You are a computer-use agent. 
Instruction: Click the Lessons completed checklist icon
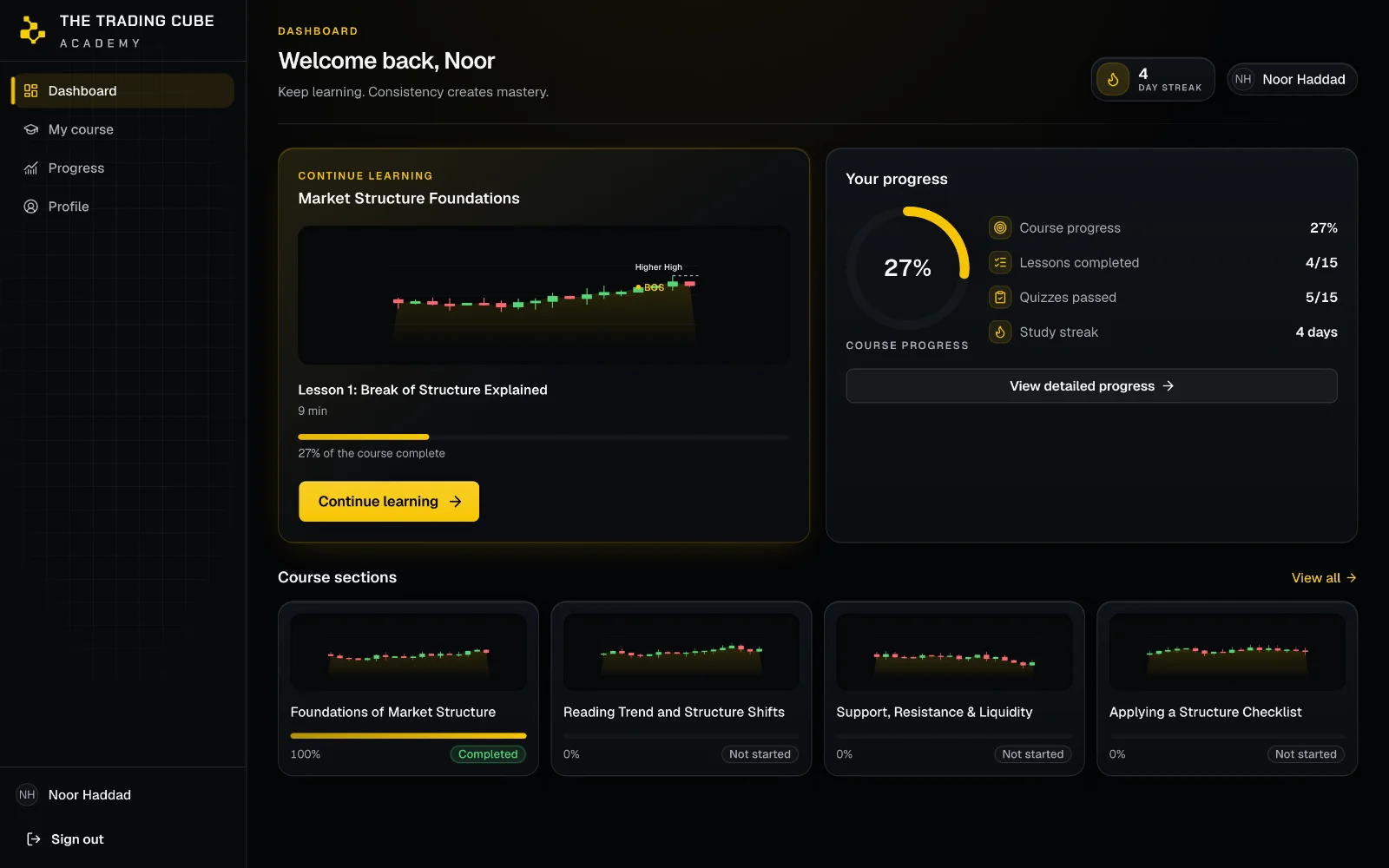[x=1000, y=263]
